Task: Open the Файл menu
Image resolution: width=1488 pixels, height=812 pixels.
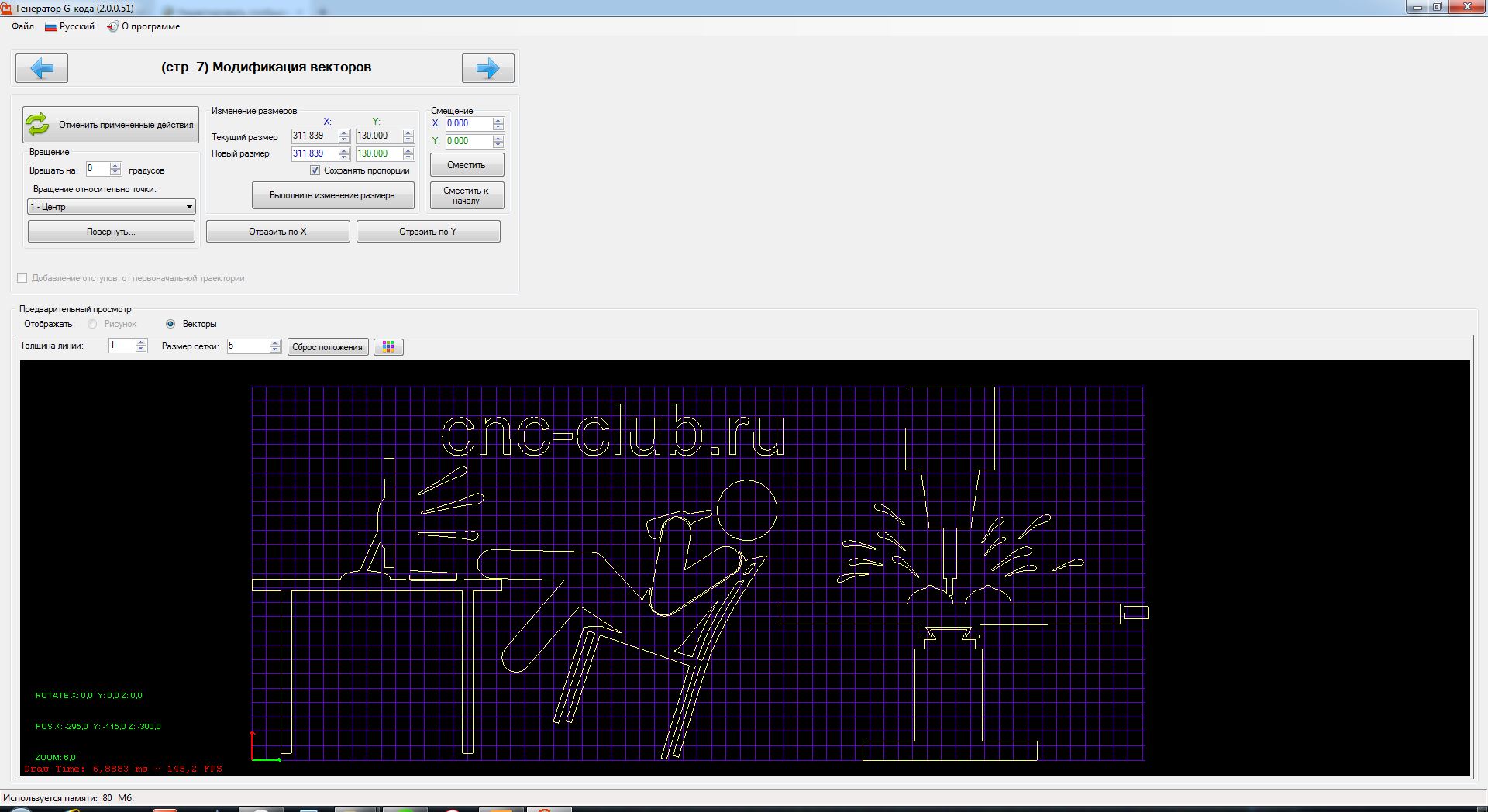Action: 23,26
